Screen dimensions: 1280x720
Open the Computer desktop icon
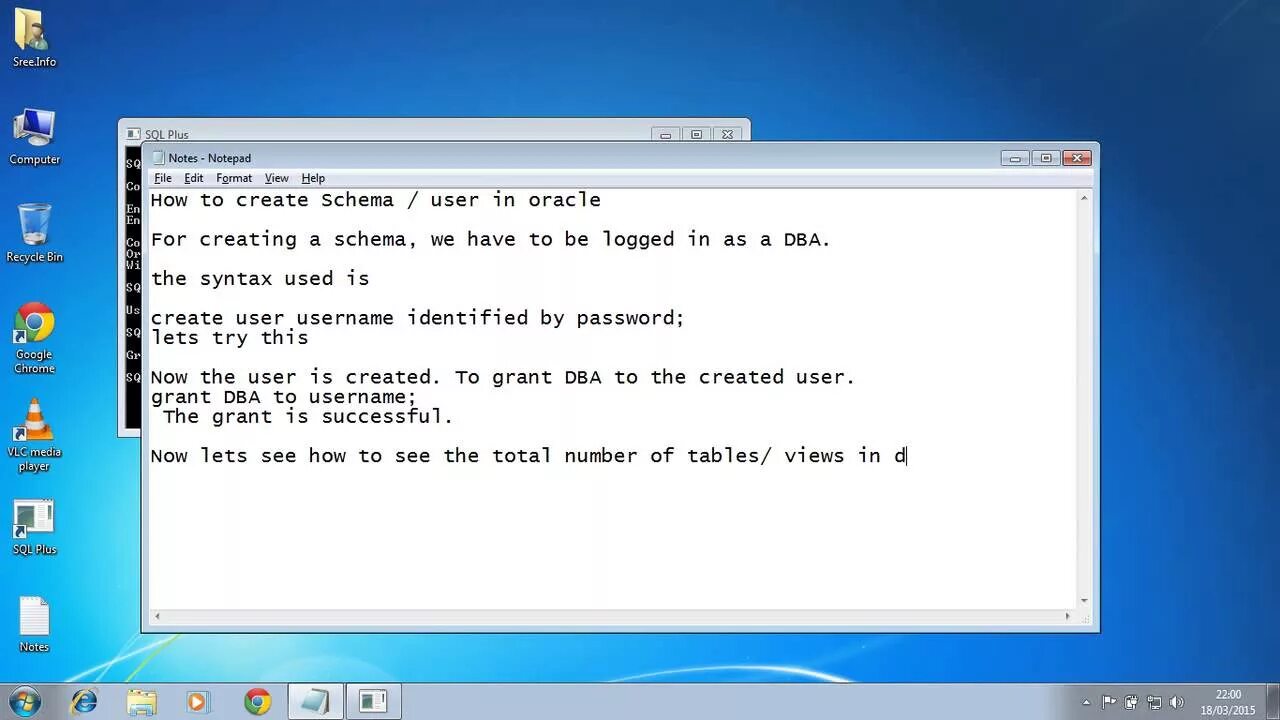[x=34, y=136]
